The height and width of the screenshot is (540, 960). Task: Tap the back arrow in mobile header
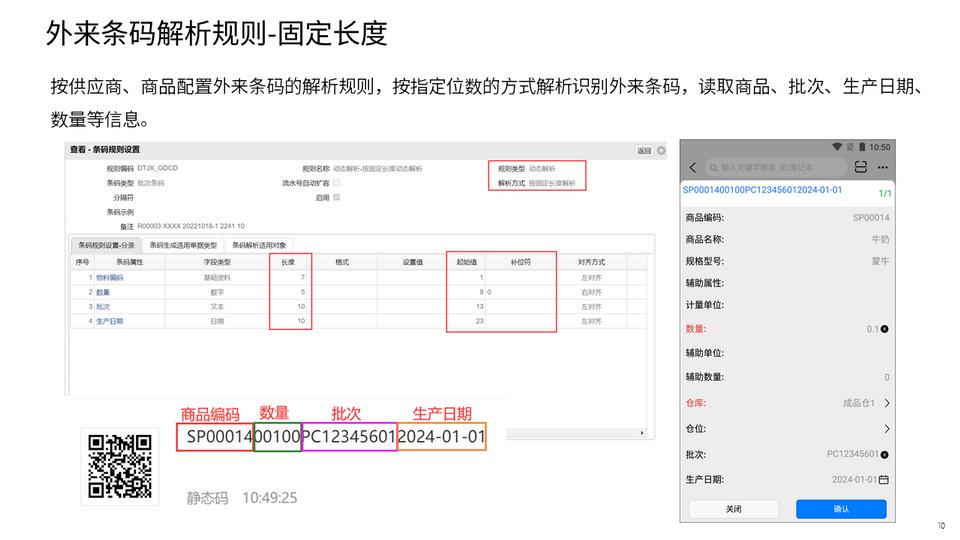(693, 167)
